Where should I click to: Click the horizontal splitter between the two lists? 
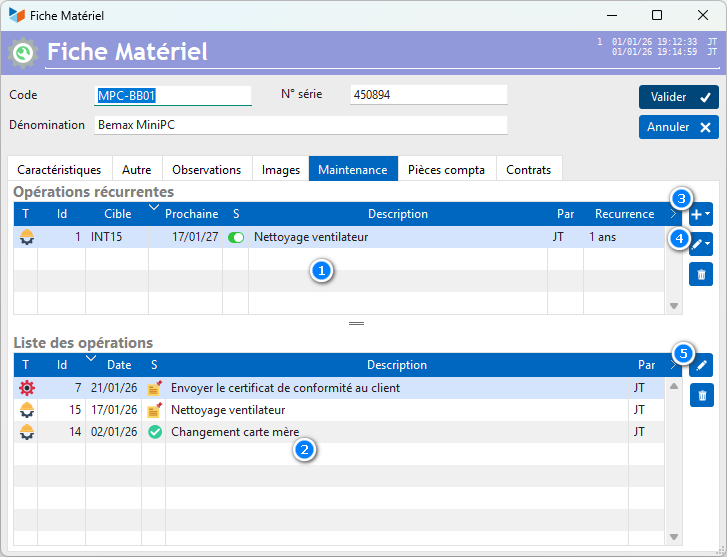(x=356, y=324)
